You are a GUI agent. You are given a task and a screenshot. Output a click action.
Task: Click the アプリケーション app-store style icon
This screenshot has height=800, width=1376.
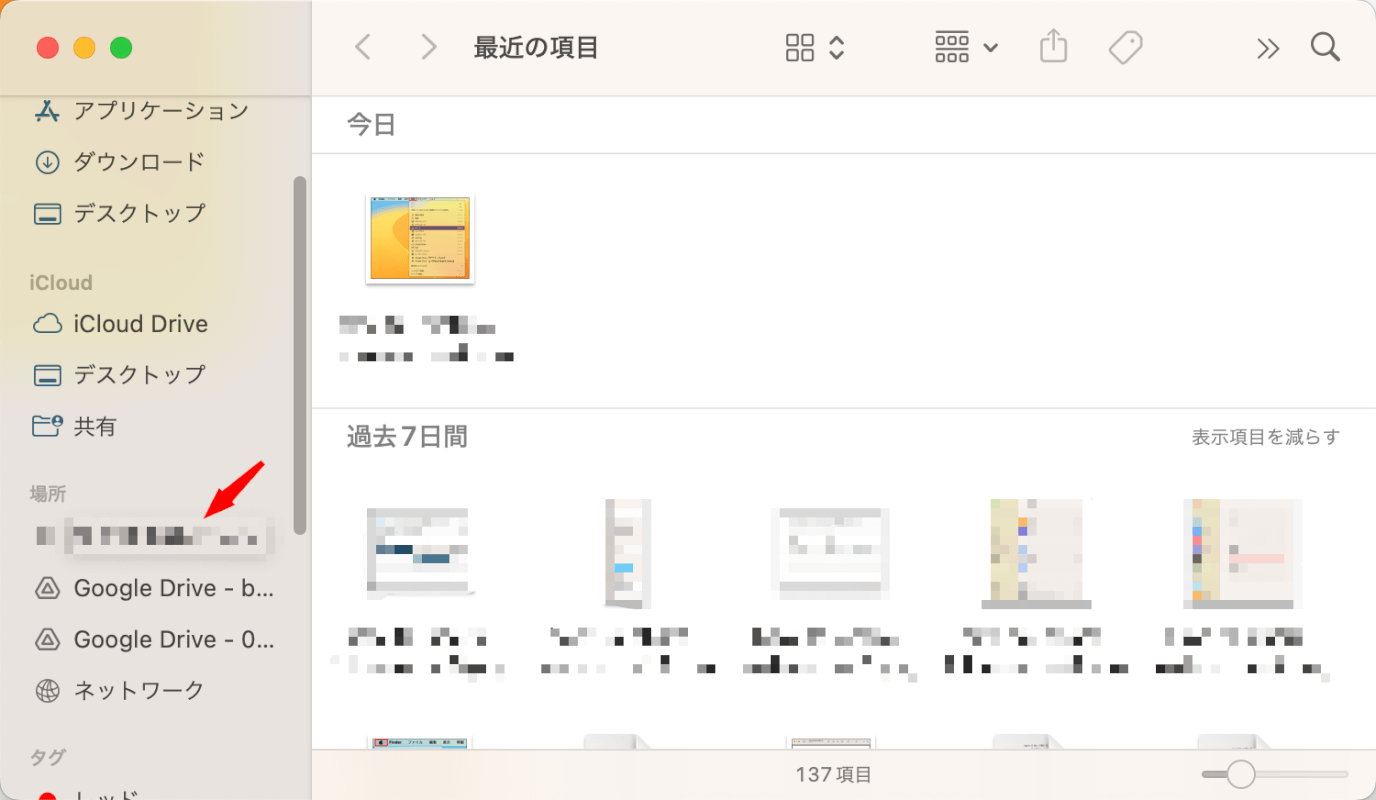(x=47, y=111)
